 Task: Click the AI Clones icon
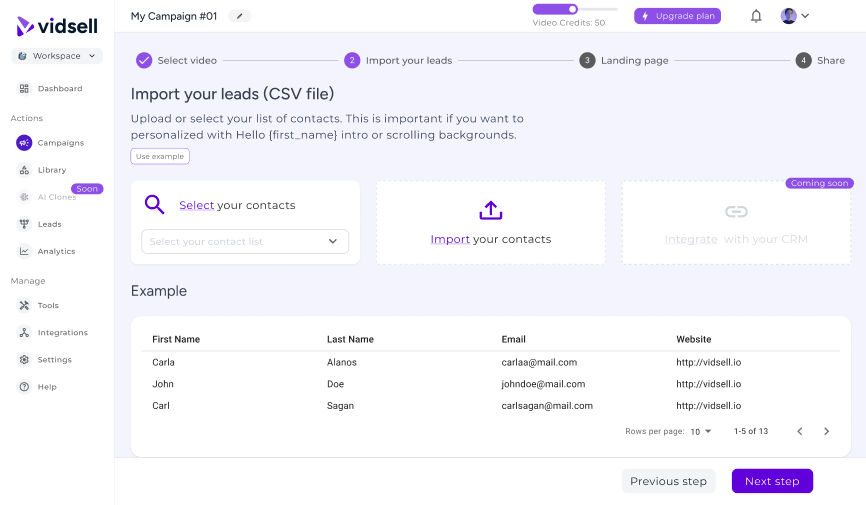click(x=24, y=197)
